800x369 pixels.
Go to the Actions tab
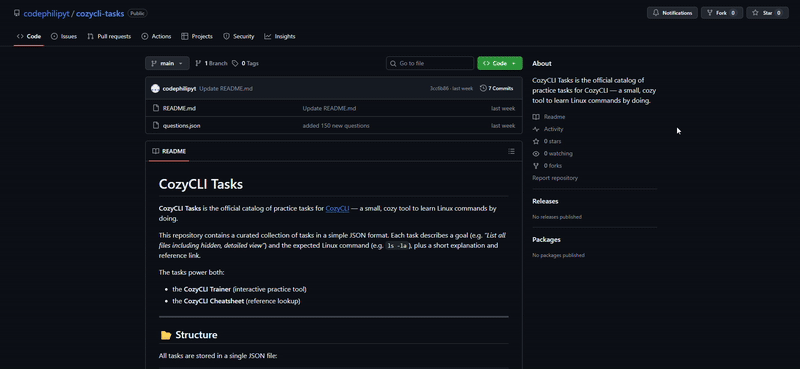(x=156, y=36)
